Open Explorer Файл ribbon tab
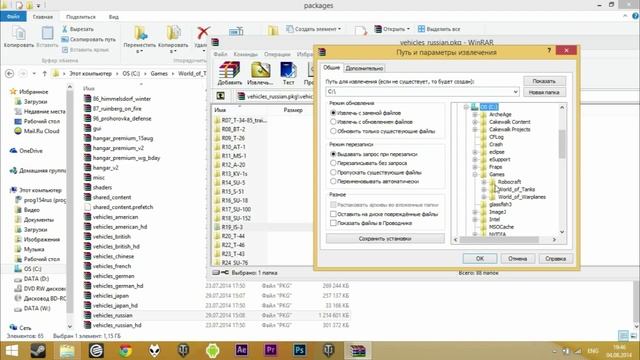640x360 pixels. click(13, 17)
